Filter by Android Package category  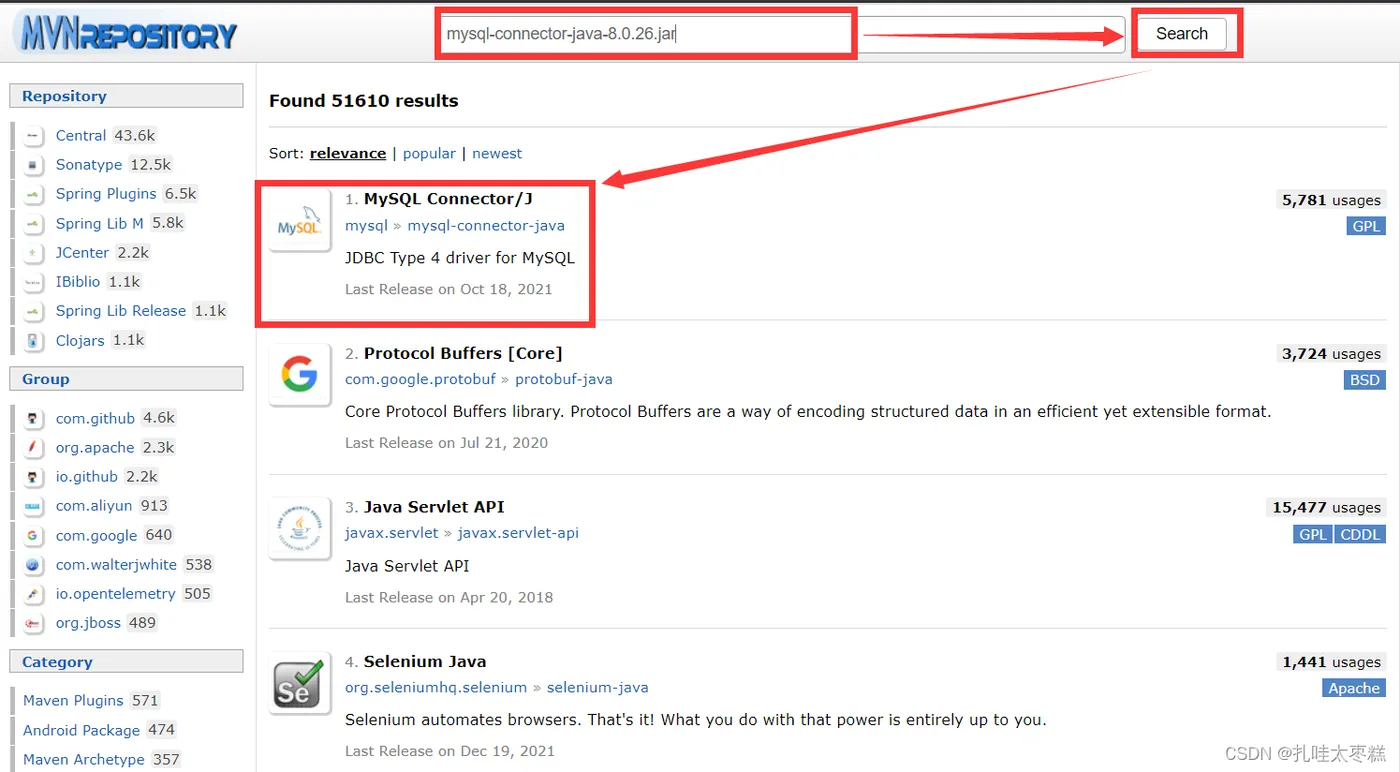coord(81,730)
